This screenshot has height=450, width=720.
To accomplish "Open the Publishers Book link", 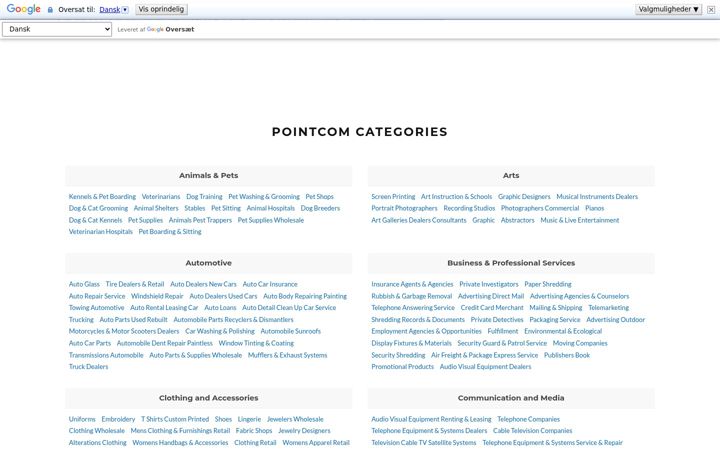I will point(567,355).
